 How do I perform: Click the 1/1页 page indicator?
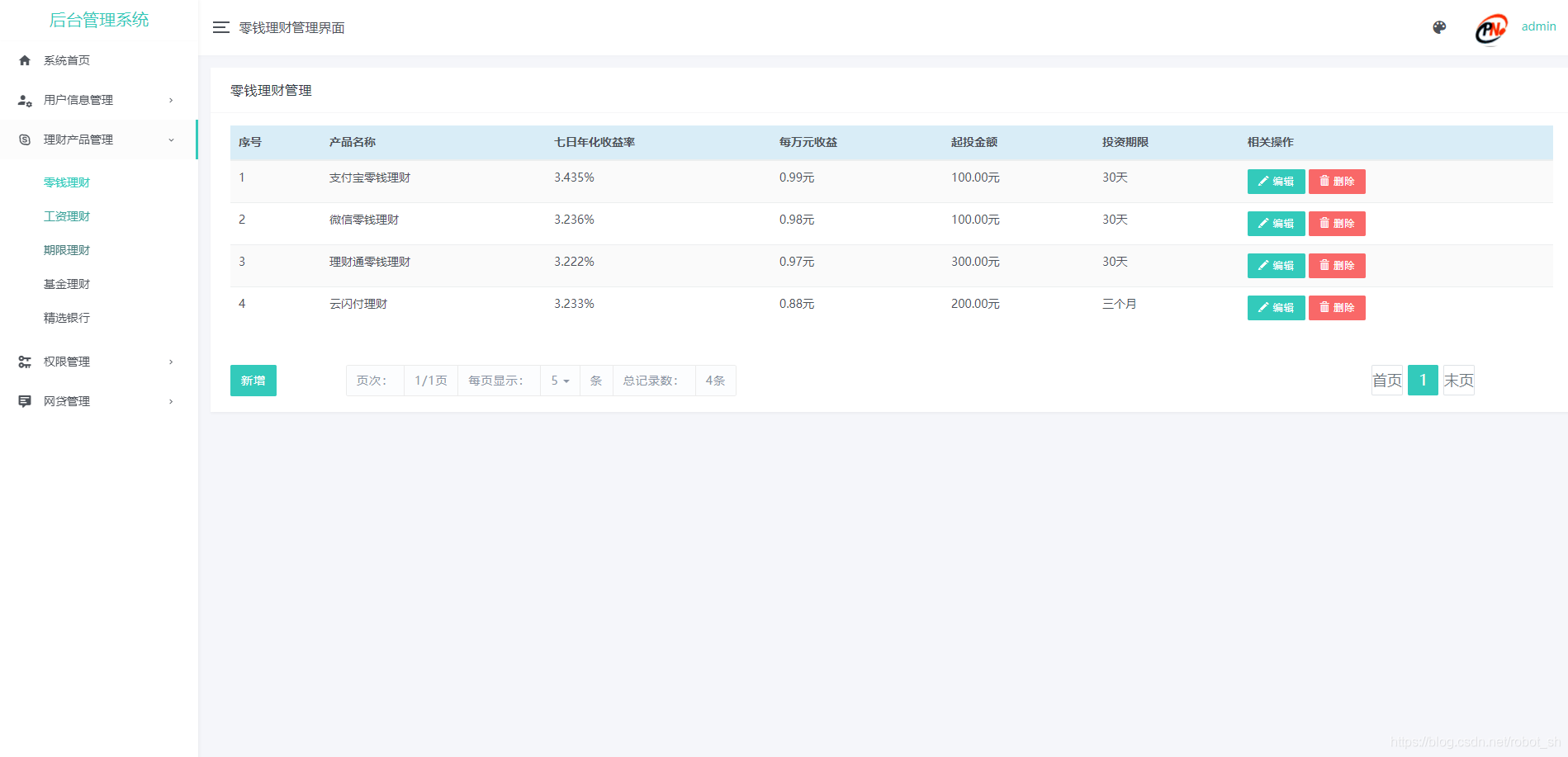point(431,381)
